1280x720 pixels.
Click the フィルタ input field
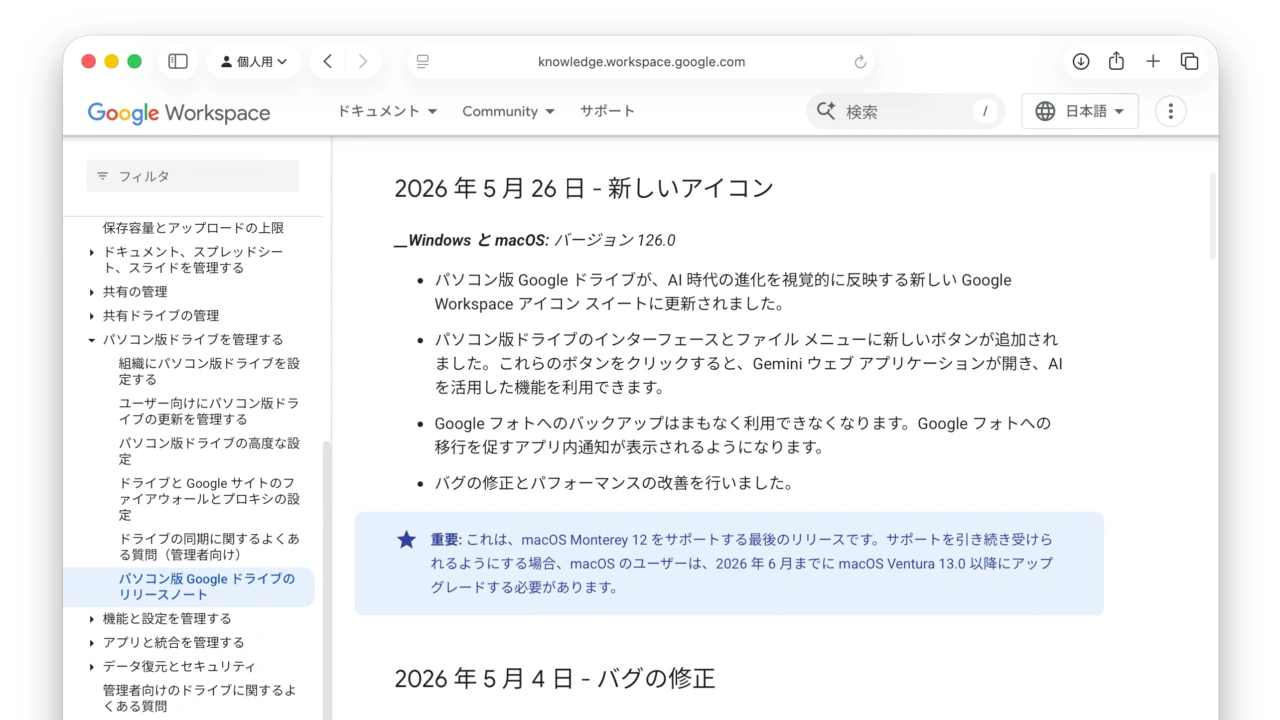pos(193,176)
